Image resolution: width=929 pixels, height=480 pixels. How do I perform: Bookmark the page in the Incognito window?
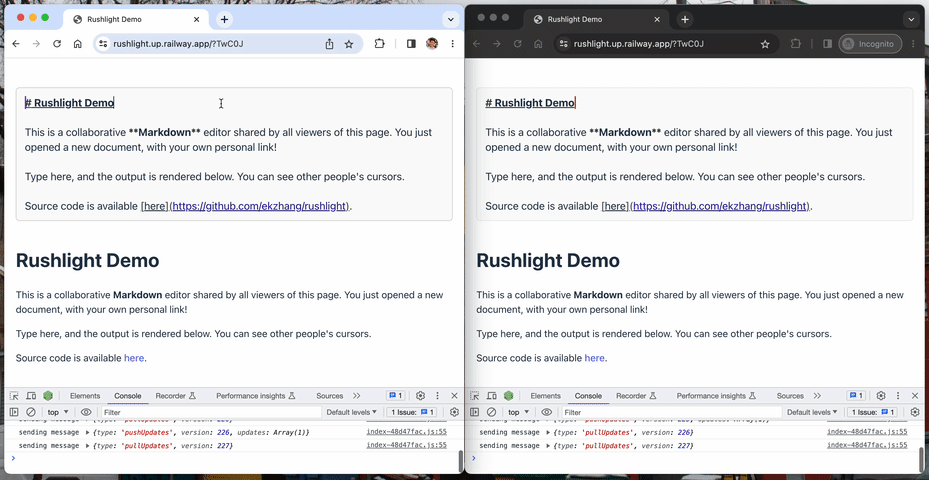coord(765,44)
